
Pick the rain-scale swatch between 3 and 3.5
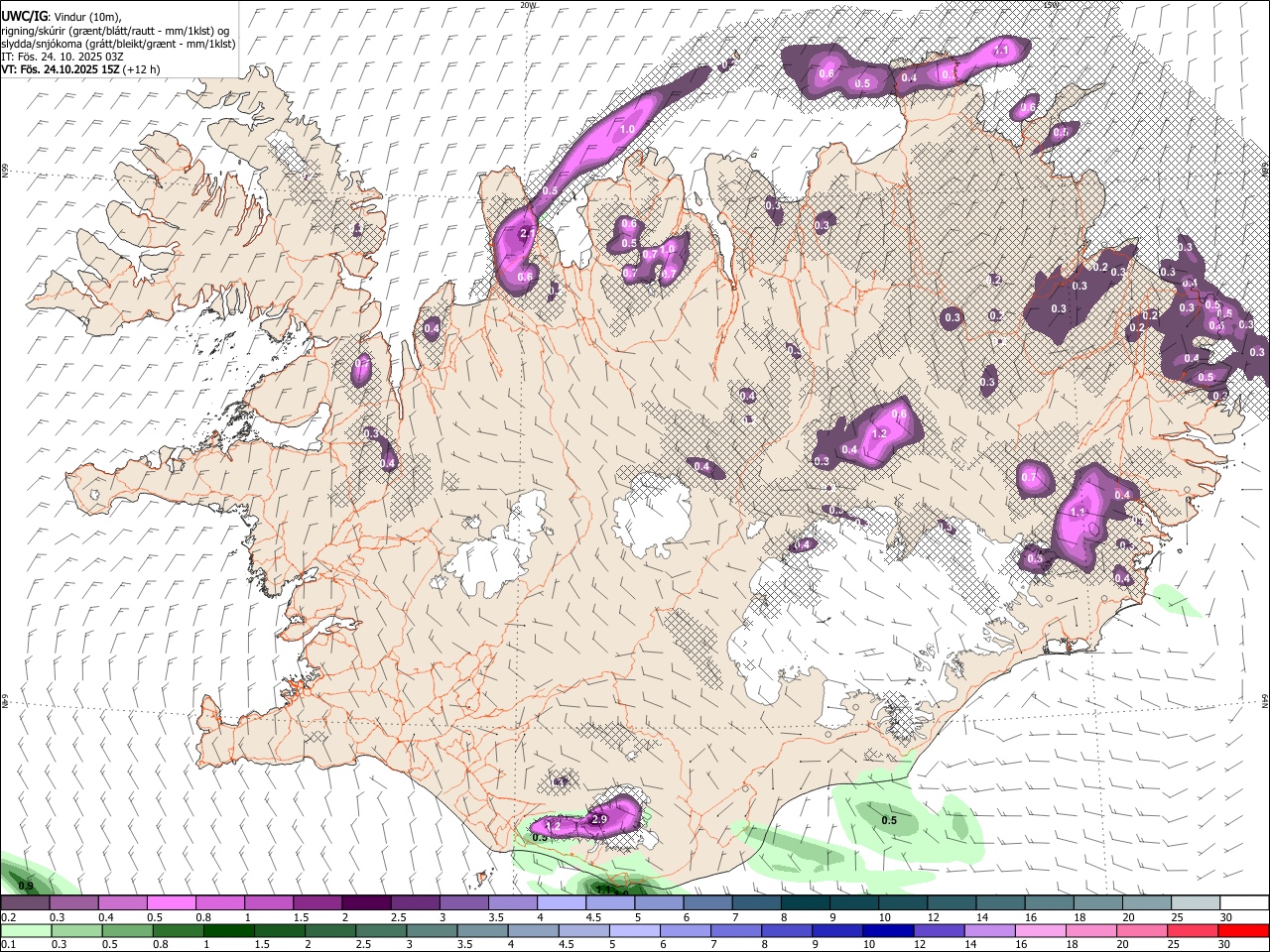(x=433, y=930)
